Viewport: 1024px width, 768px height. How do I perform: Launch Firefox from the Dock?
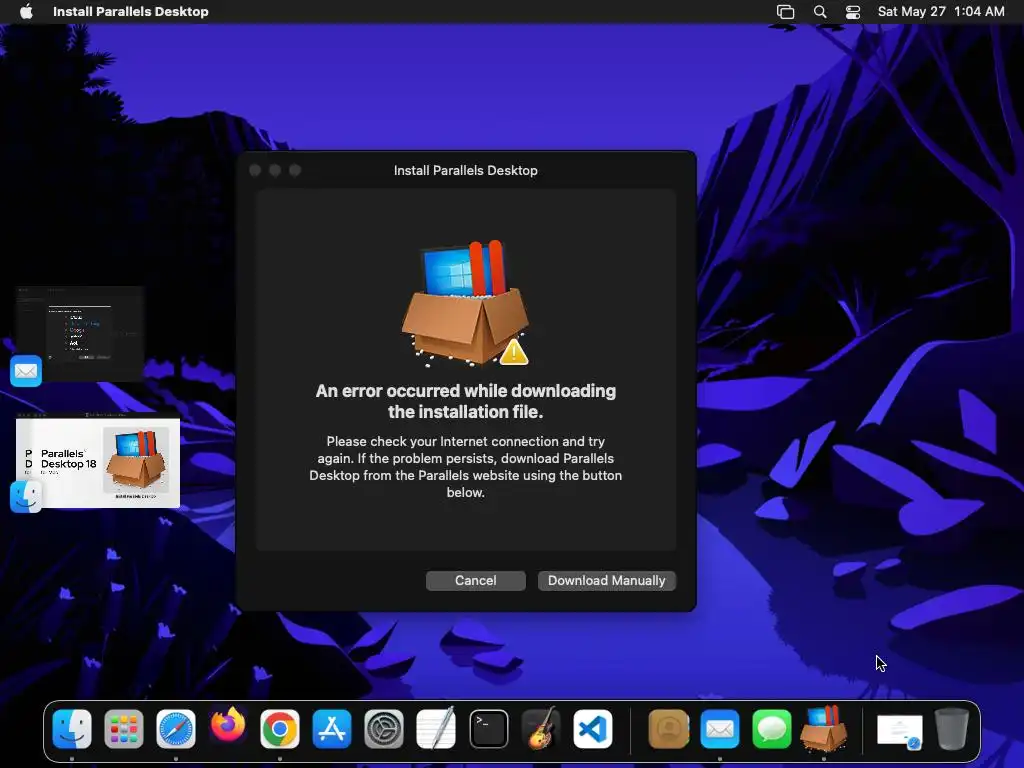tap(228, 726)
